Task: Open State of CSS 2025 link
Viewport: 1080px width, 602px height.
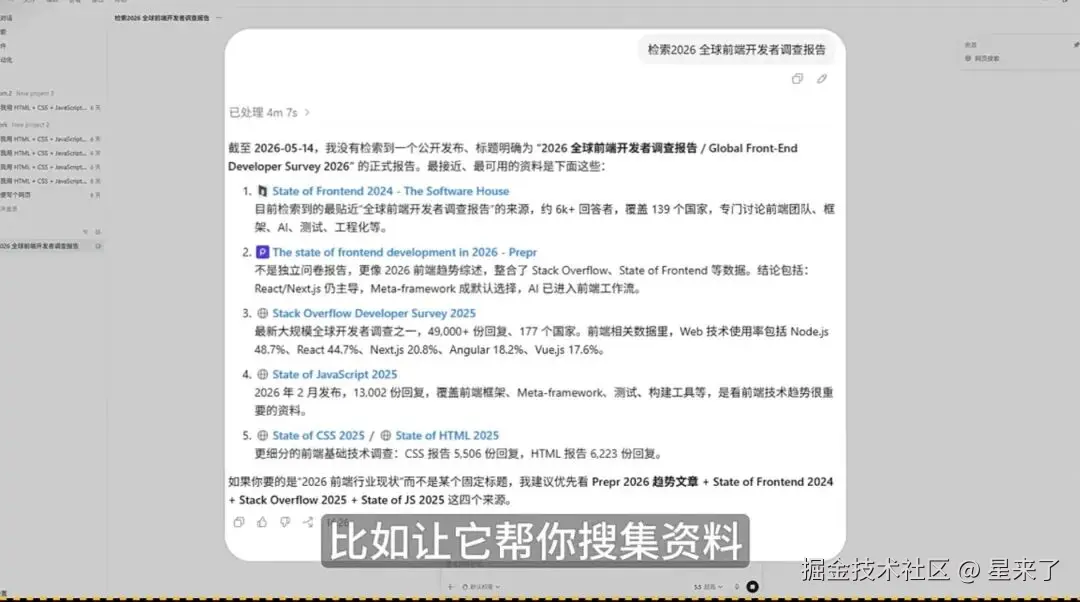Action: 318,435
